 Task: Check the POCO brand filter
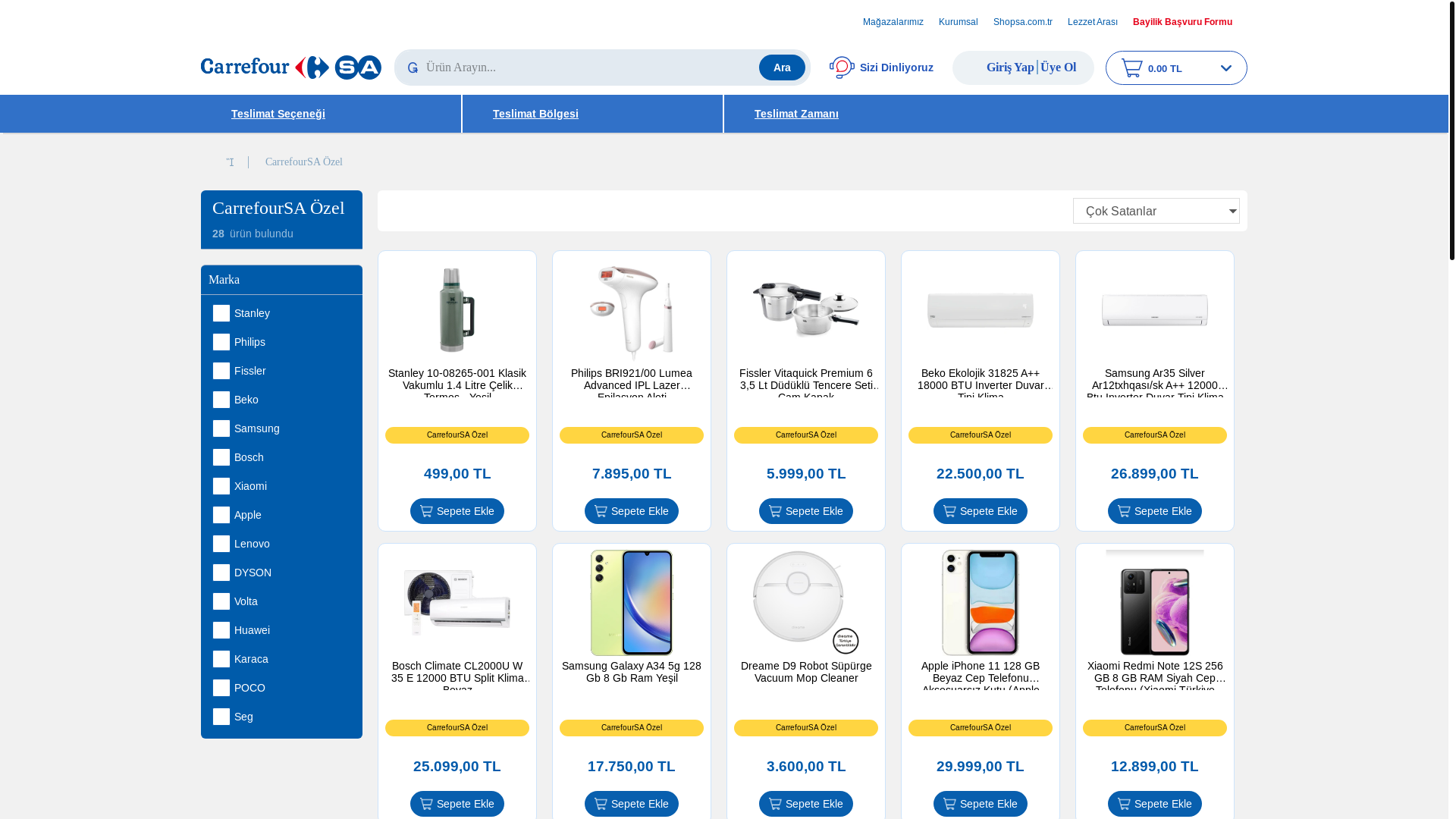221,688
